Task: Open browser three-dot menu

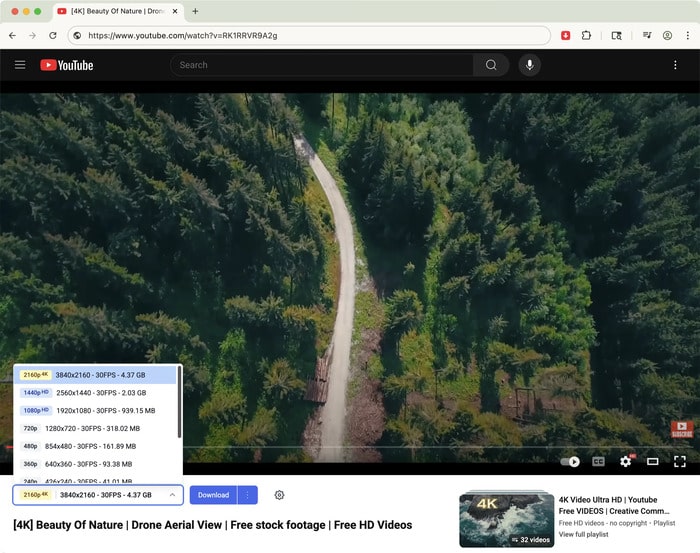Action: click(x=688, y=36)
